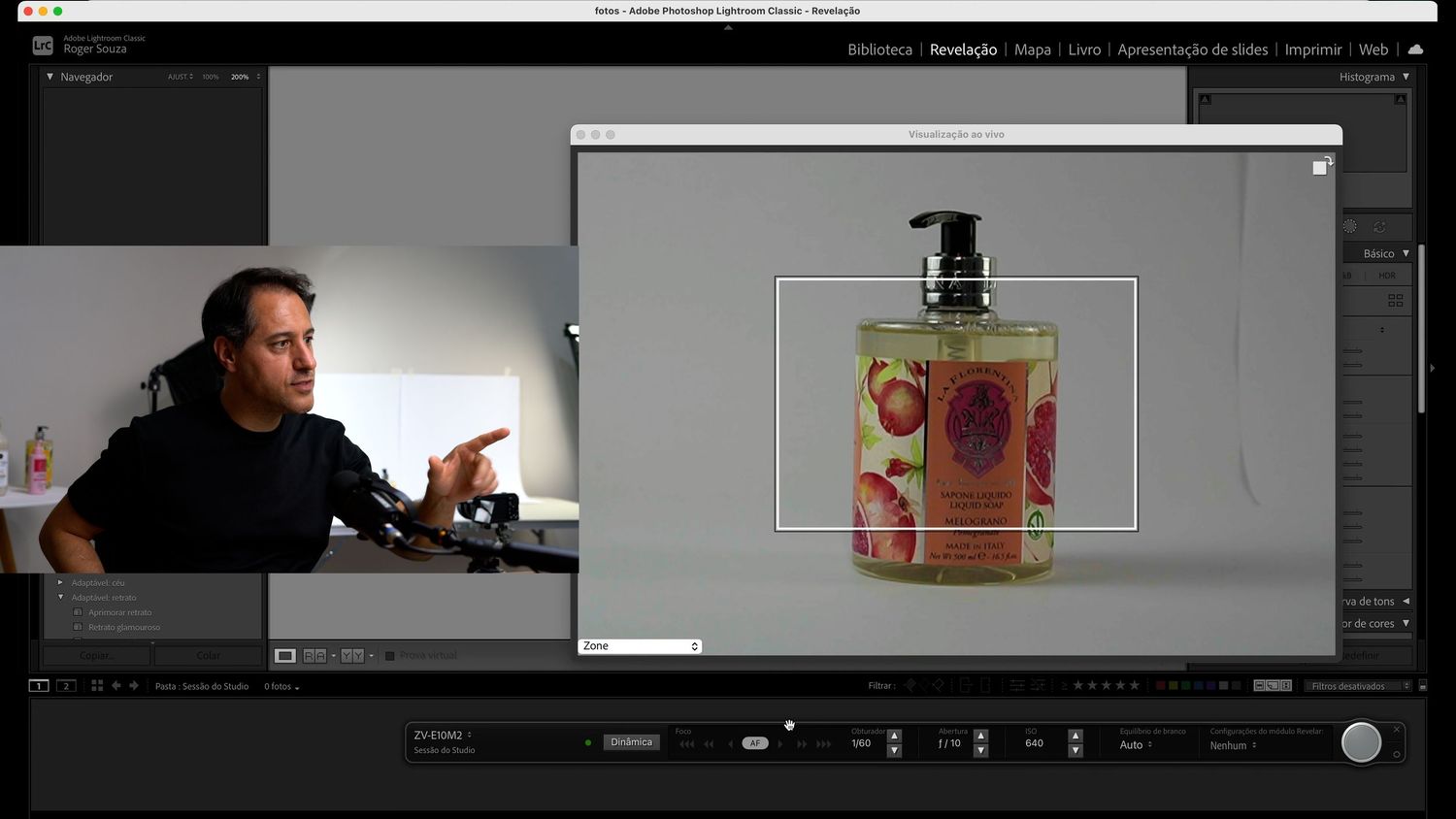Toggle before/after RA view mode

pos(314,656)
